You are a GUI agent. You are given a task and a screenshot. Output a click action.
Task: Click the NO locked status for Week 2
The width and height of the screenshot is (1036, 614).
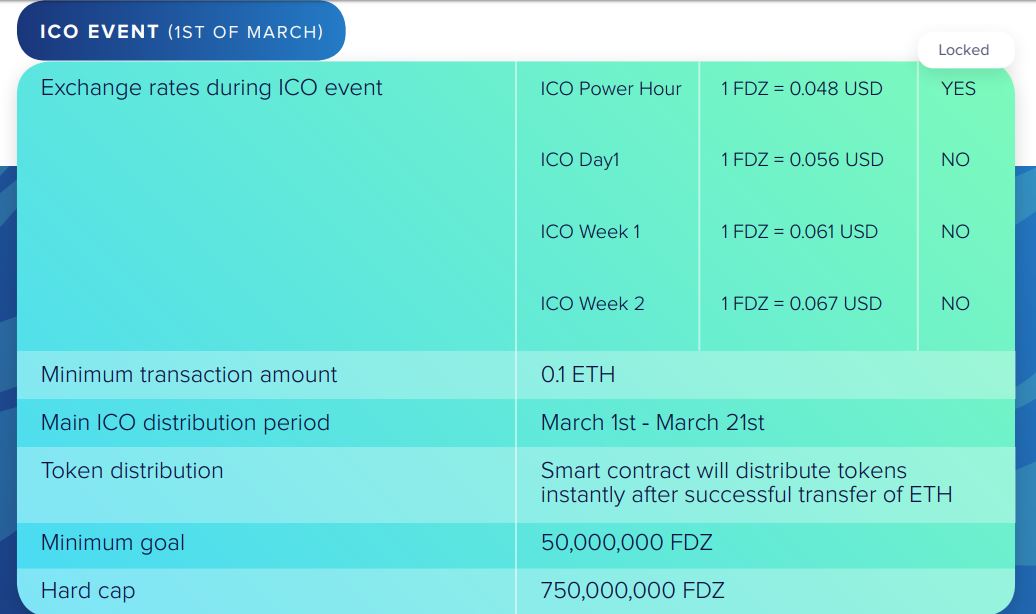[955, 304]
